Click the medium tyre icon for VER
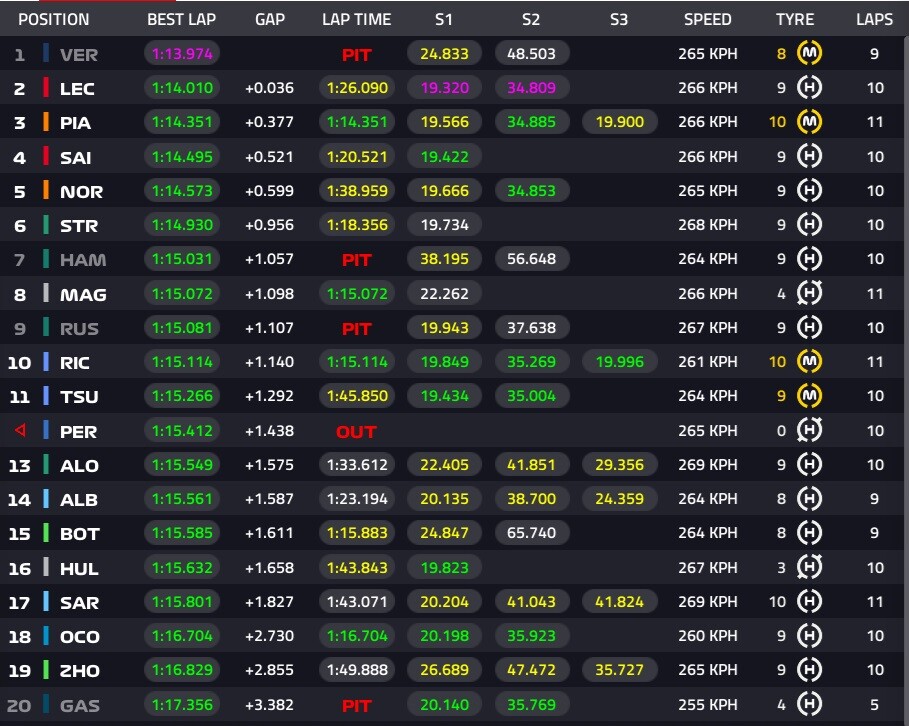 [809, 53]
